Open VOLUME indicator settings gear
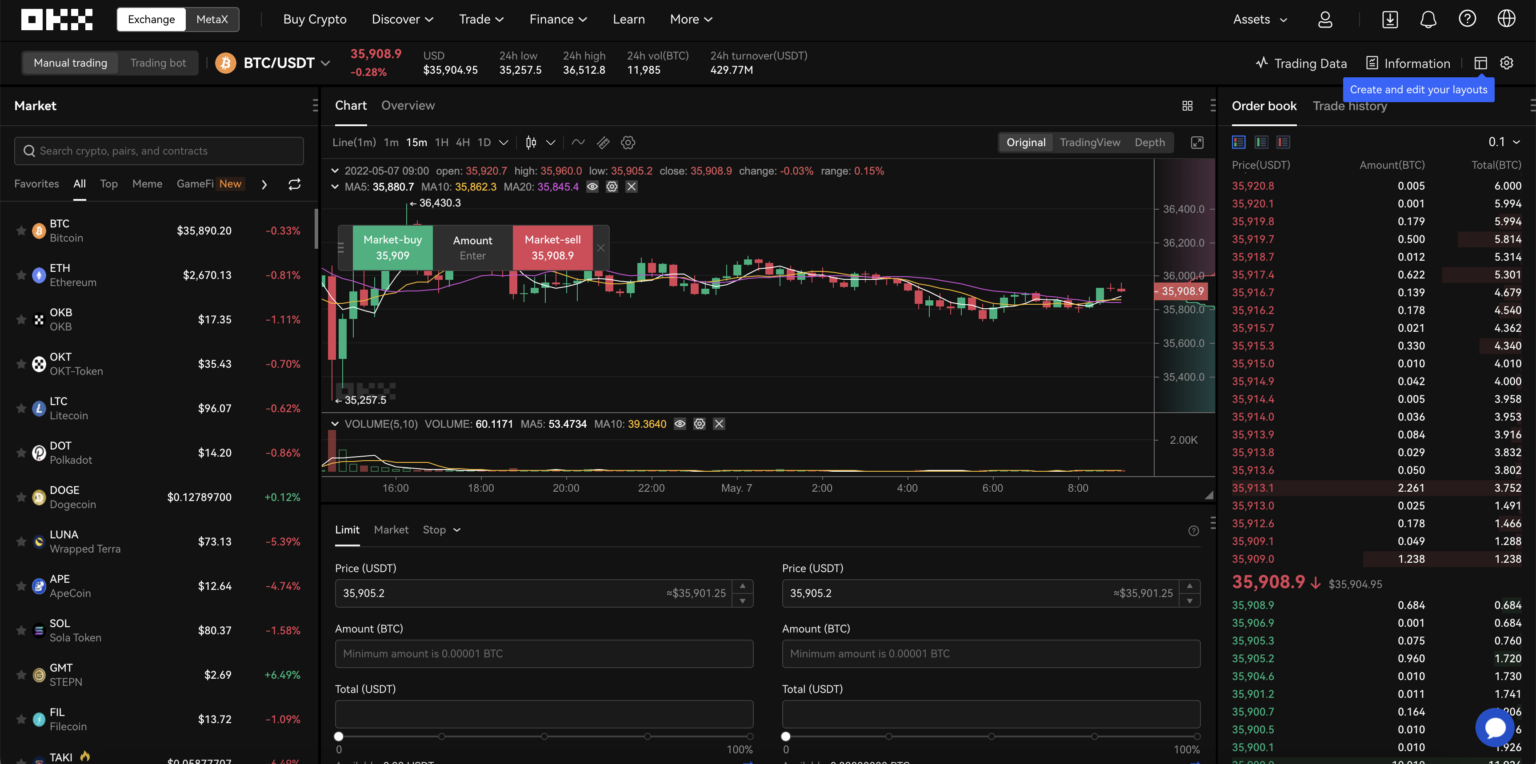The width and height of the screenshot is (1536, 764). pyautogui.click(x=699, y=424)
